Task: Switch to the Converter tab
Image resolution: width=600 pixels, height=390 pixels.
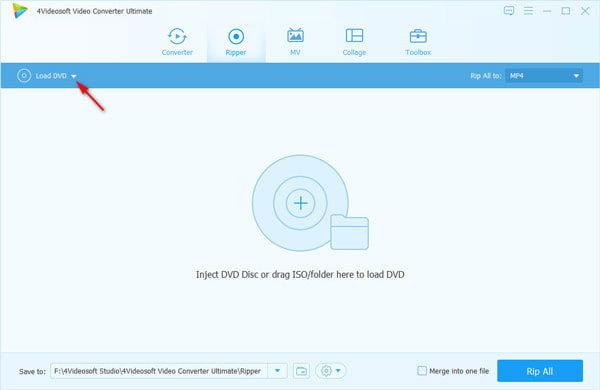Action: 177,42
